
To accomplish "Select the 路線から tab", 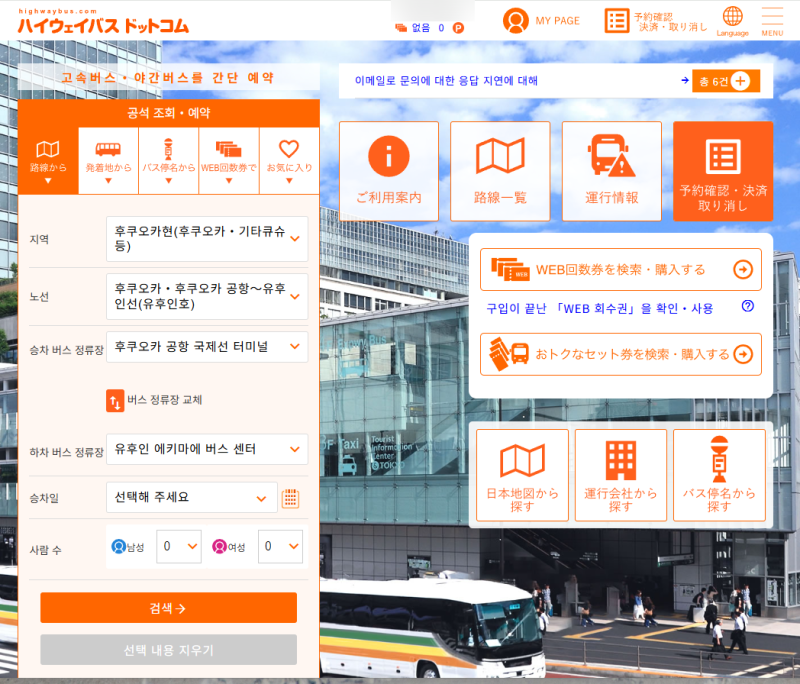I will click(48, 161).
